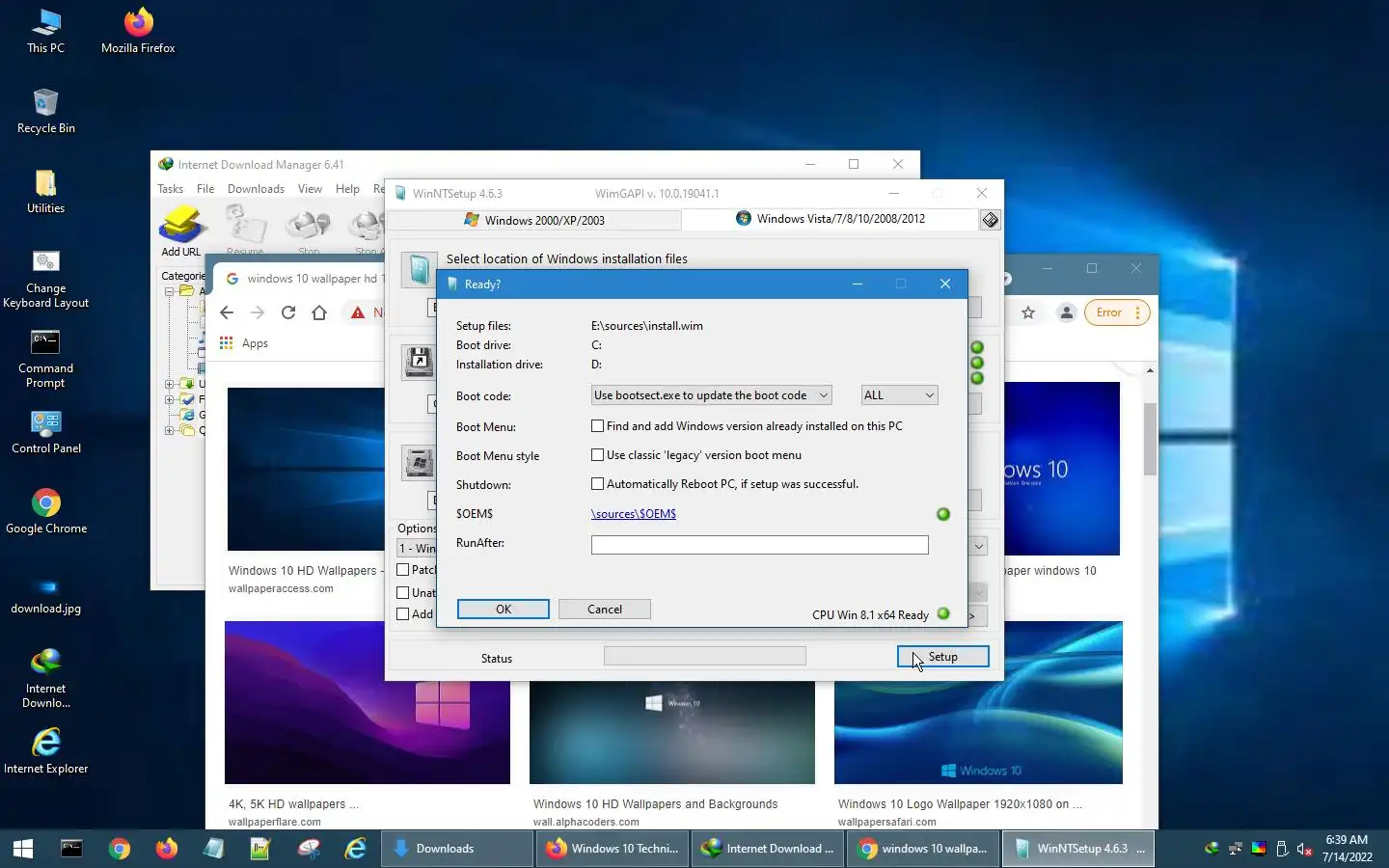
Task: Select the Command Prompt desktop icon
Action: (45, 359)
